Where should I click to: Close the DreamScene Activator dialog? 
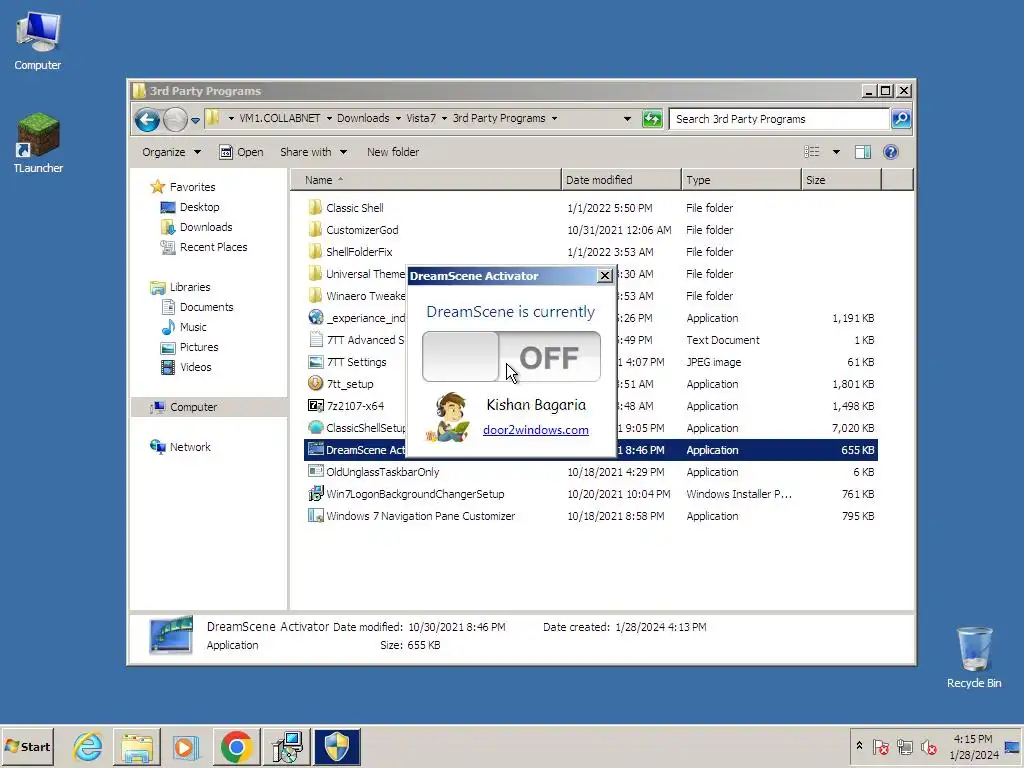(605, 276)
